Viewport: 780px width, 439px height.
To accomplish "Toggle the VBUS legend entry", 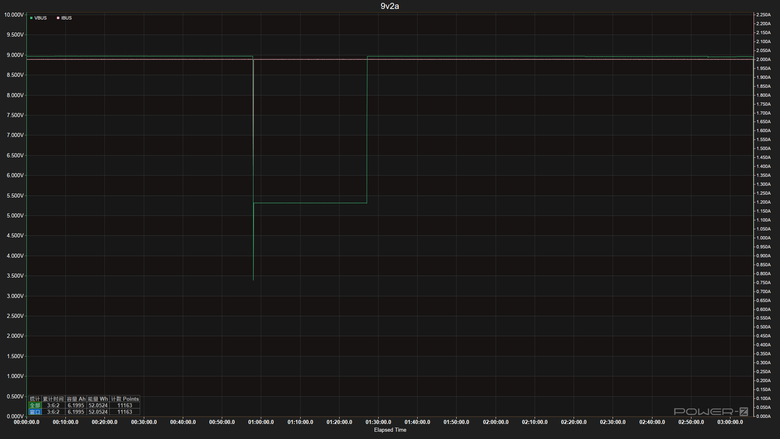I will click(38, 18).
